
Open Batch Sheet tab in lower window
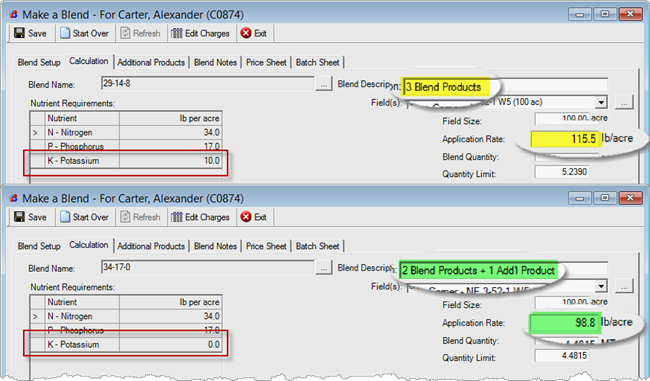pyautogui.click(x=318, y=246)
